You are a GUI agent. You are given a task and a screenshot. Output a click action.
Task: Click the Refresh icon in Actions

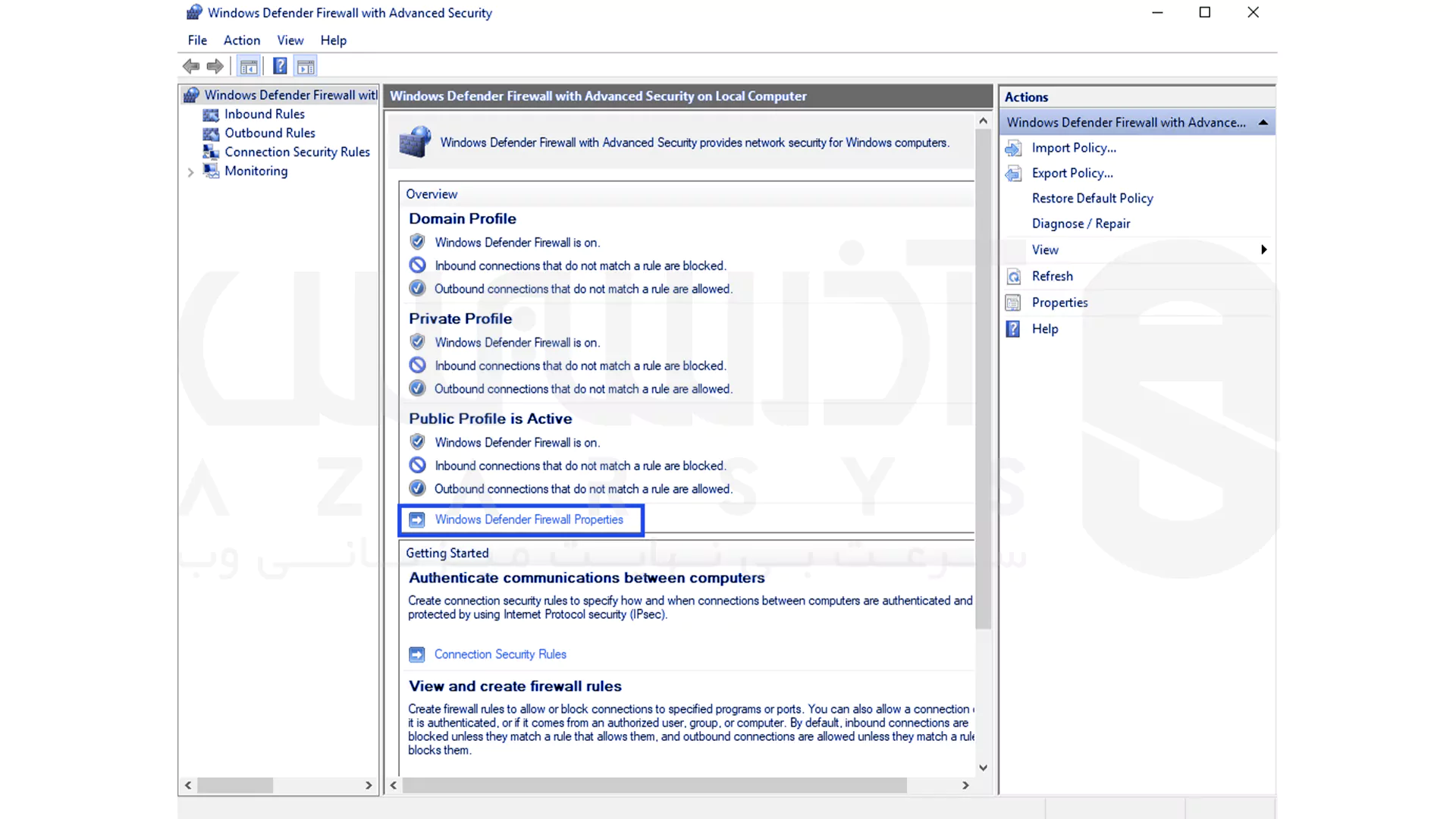(x=1014, y=277)
